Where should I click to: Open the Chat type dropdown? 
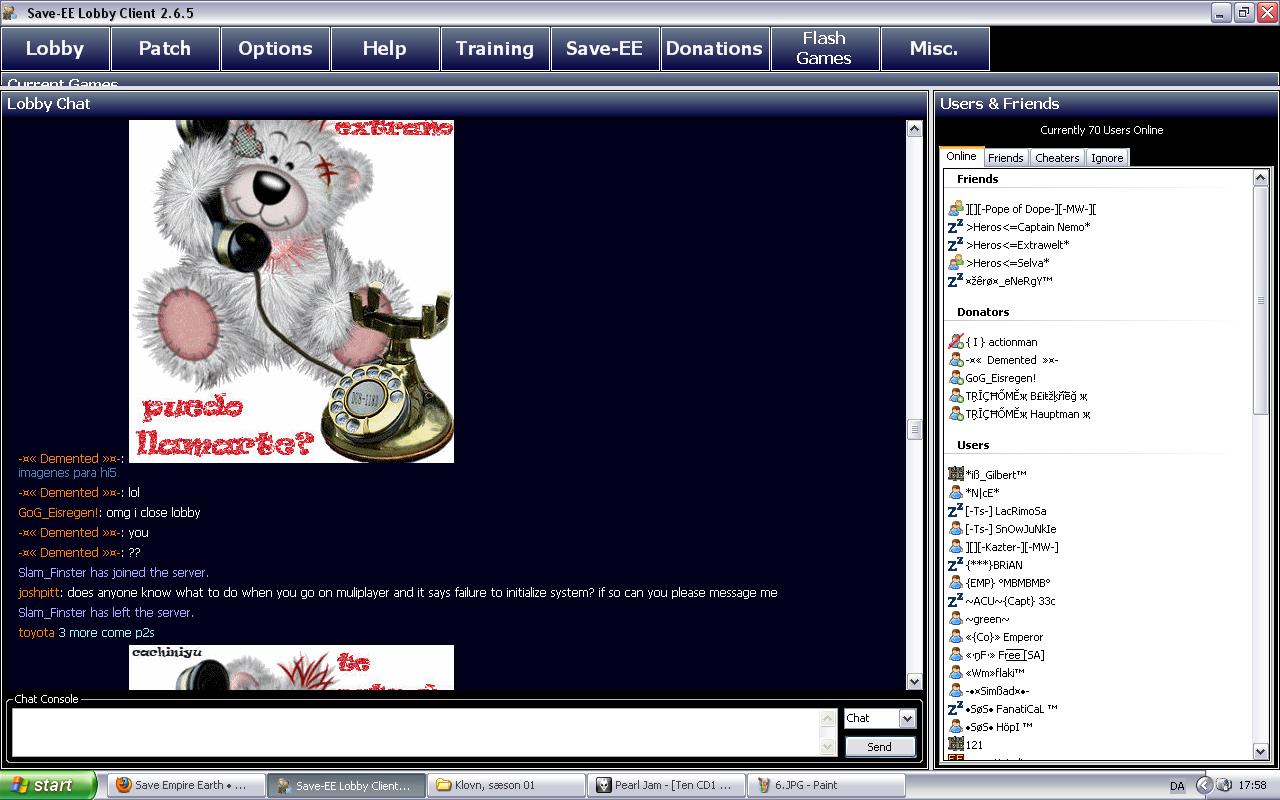(x=906, y=718)
